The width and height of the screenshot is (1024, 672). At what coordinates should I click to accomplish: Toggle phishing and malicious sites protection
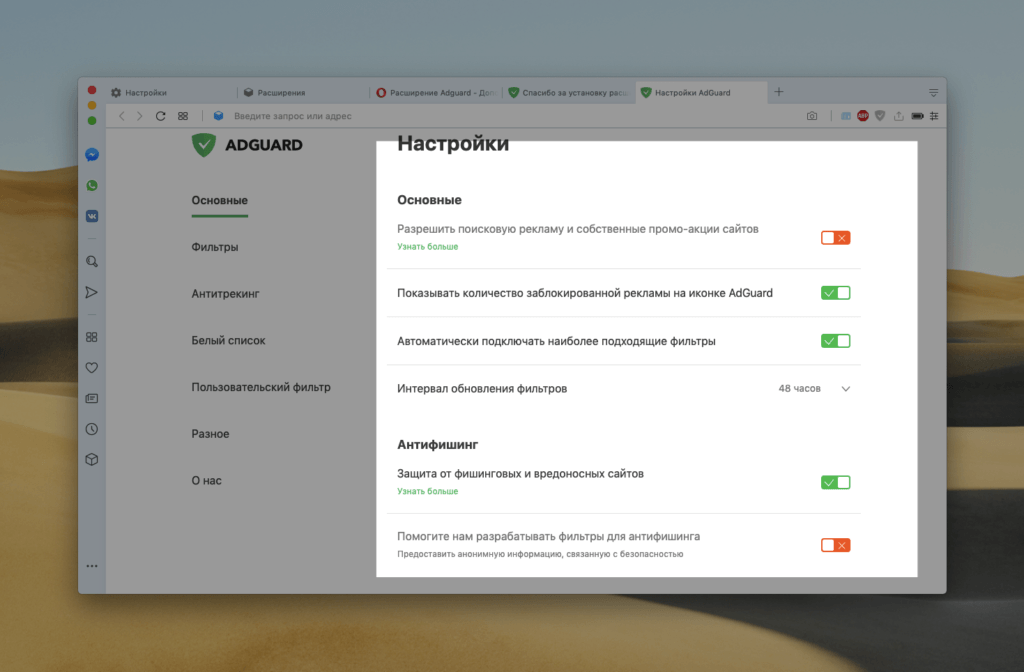coord(835,483)
